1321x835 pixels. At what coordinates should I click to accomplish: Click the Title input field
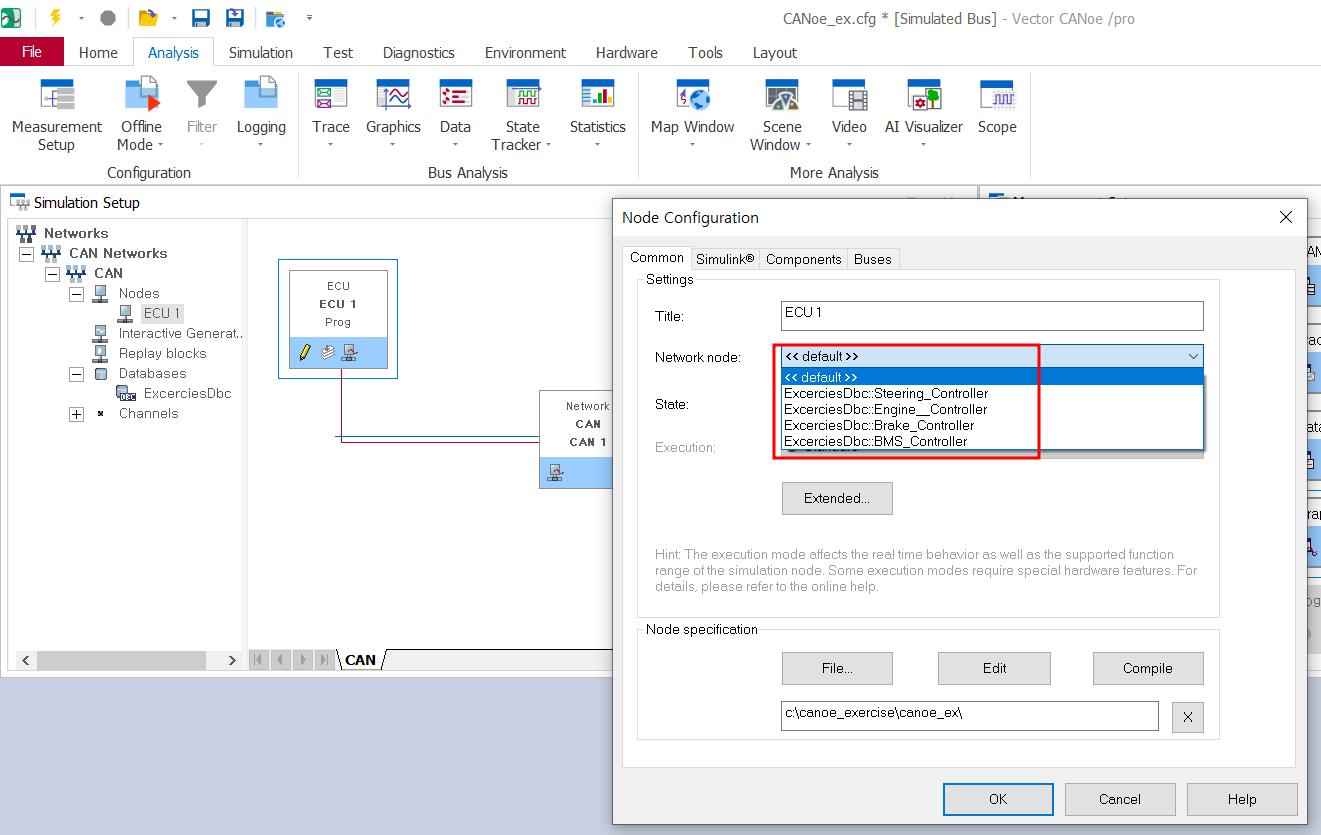point(992,316)
